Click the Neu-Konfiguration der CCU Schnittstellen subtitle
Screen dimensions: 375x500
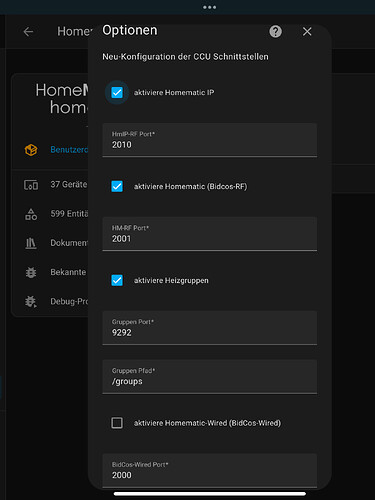coord(185,57)
